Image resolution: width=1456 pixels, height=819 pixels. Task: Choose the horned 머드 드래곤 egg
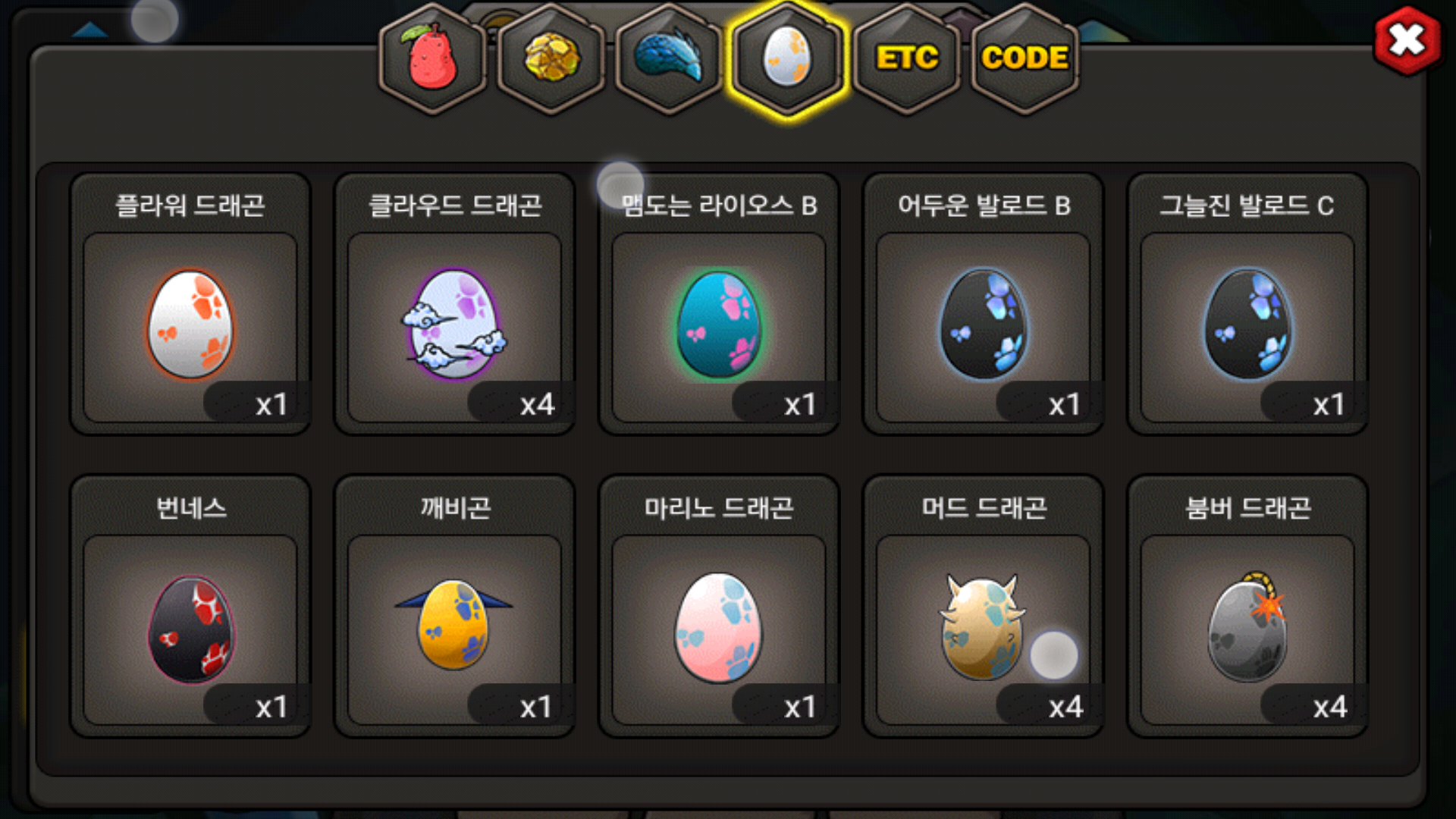pos(984,628)
